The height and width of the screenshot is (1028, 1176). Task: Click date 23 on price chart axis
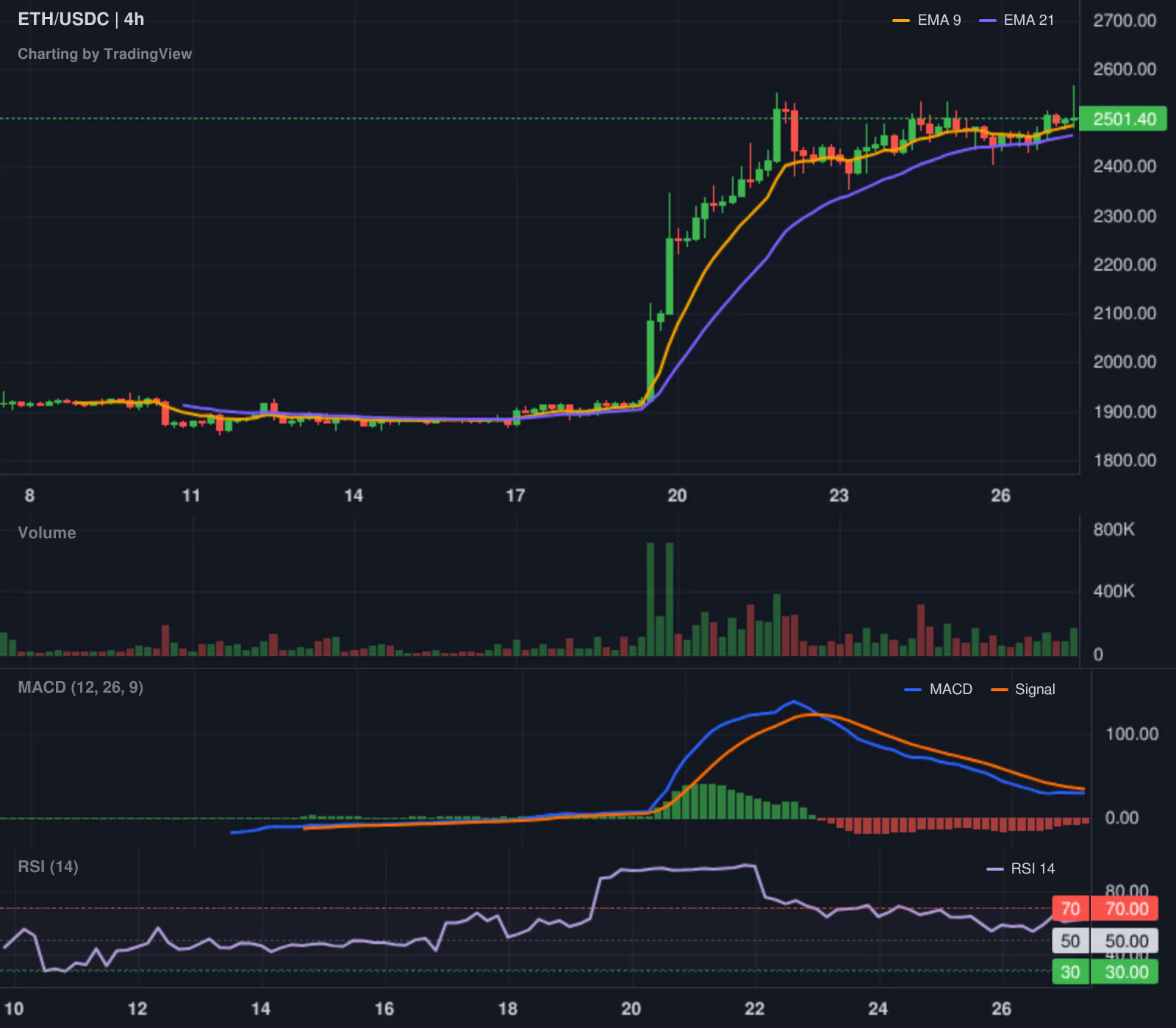pyautogui.click(x=839, y=496)
